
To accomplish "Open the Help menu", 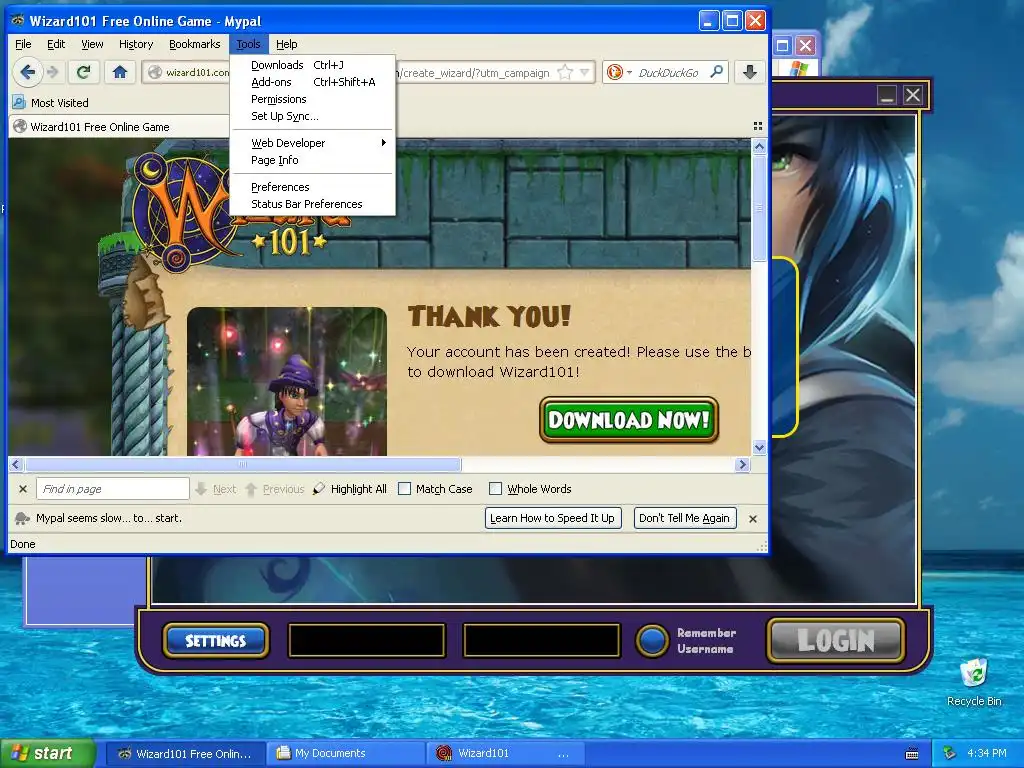I will 287,44.
